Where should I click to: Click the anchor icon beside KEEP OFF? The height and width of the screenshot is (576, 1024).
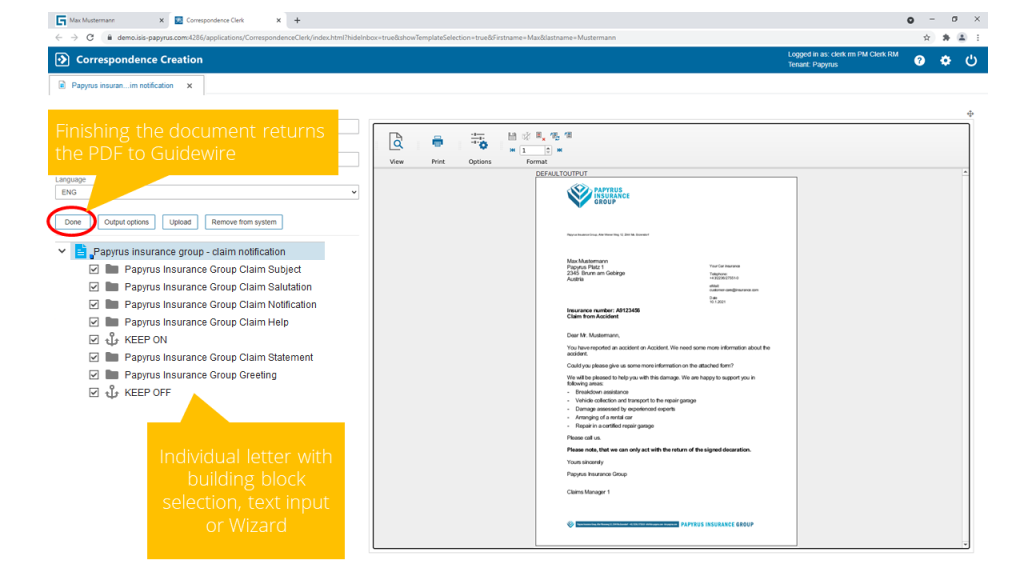point(112,392)
